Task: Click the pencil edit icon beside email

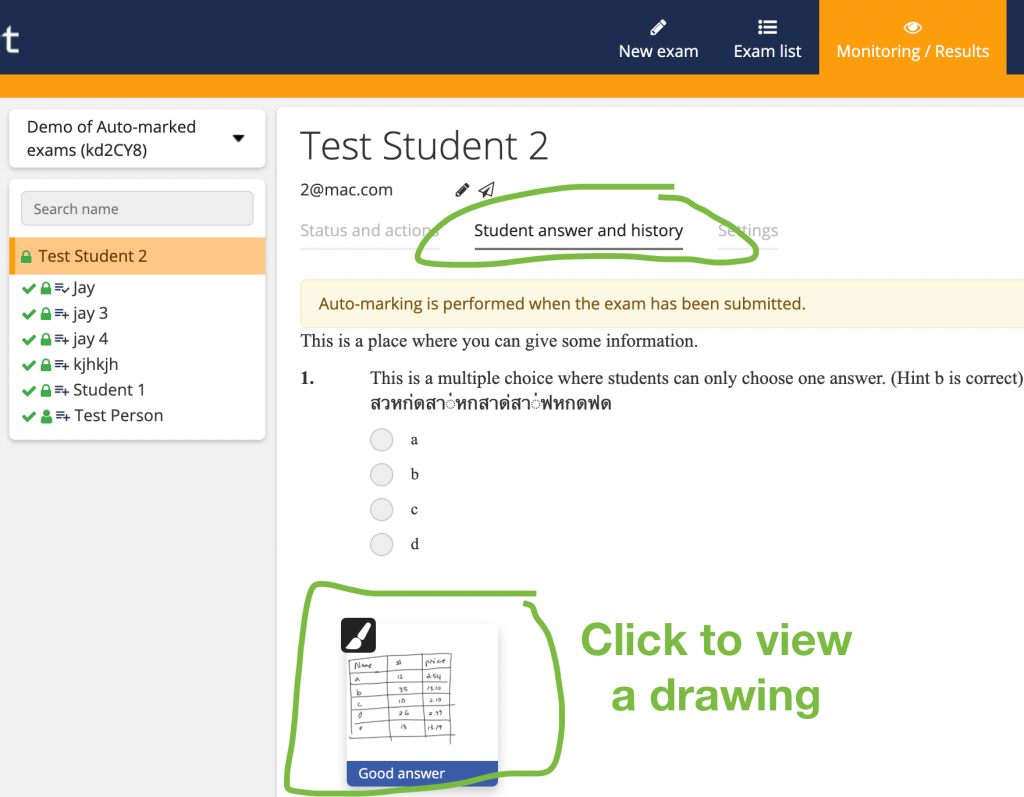Action: tap(462, 190)
